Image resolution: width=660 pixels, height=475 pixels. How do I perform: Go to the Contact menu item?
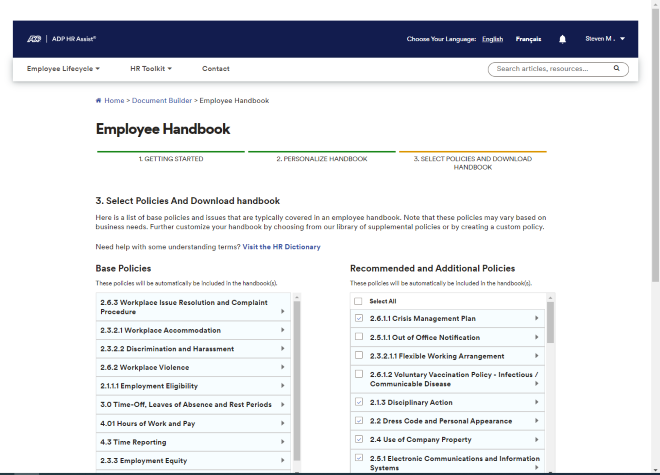click(215, 69)
